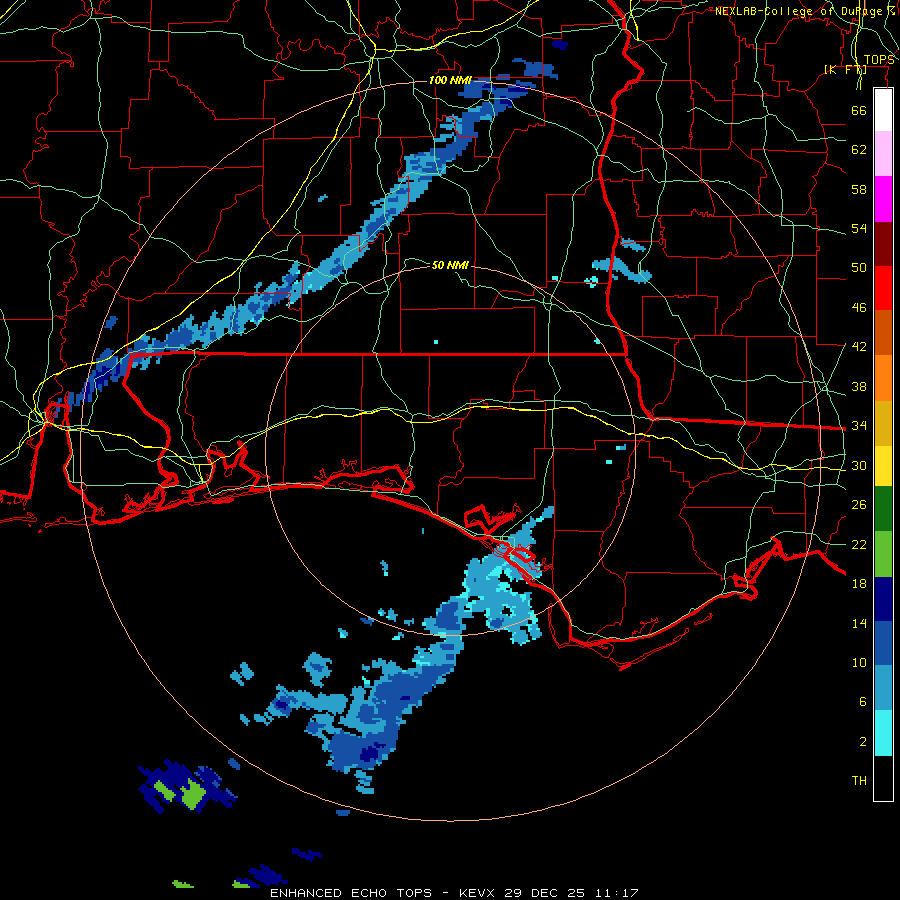Click the '22' legend value
The width and height of the screenshot is (900, 900).
coord(859,544)
